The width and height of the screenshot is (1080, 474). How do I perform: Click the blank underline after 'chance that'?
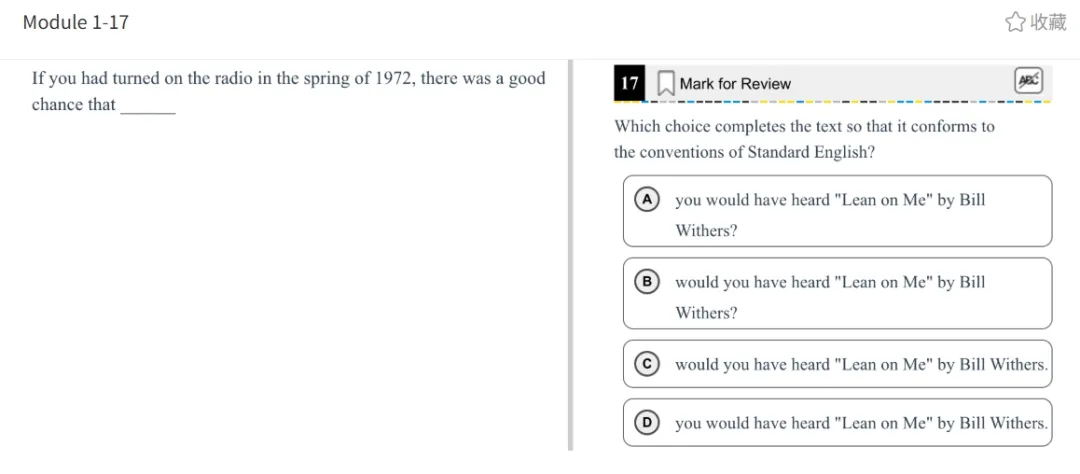point(148,108)
